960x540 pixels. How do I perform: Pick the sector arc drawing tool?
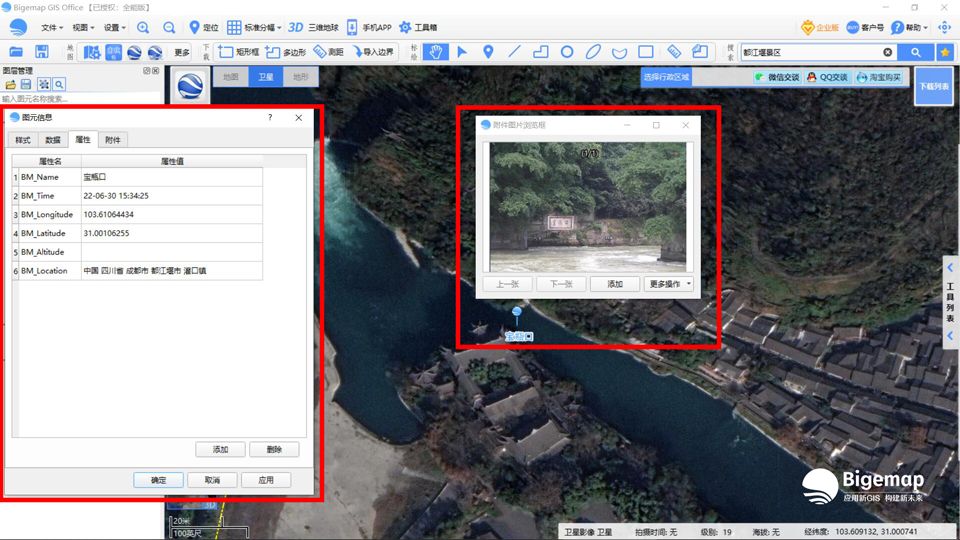(x=620, y=53)
